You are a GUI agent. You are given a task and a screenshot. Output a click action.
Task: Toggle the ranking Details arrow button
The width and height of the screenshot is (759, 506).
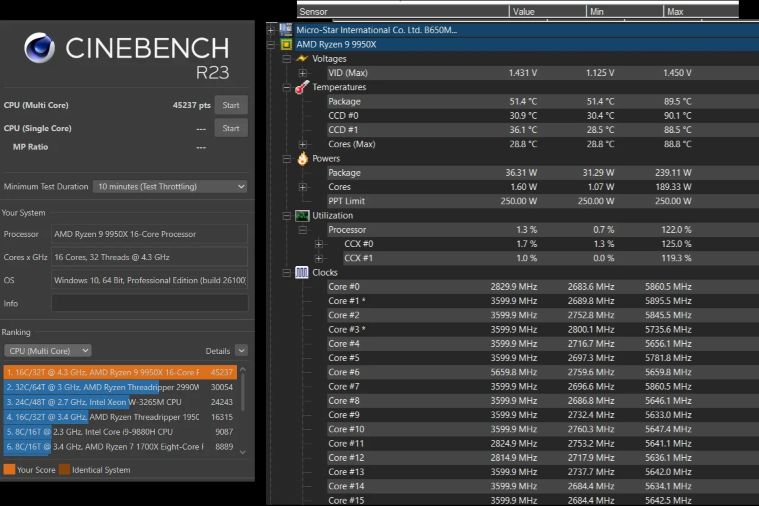click(x=242, y=351)
